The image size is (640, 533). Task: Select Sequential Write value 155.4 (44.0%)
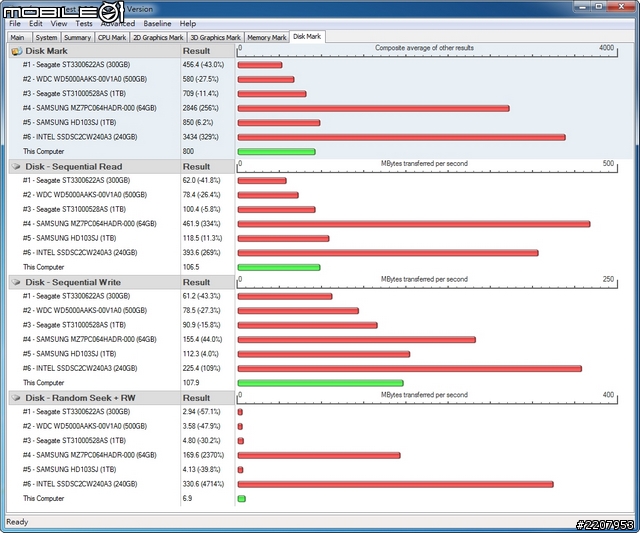(202, 339)
